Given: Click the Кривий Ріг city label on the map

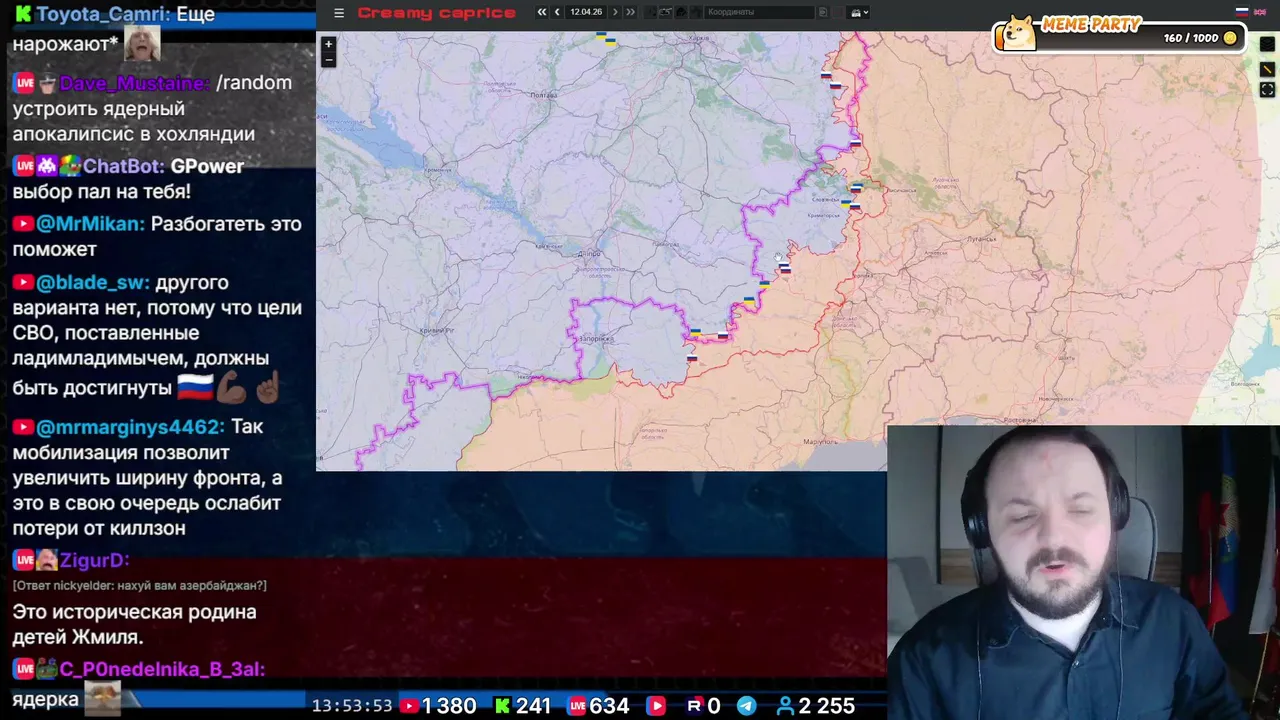Looking at the screenshot, I should point(438,330).
